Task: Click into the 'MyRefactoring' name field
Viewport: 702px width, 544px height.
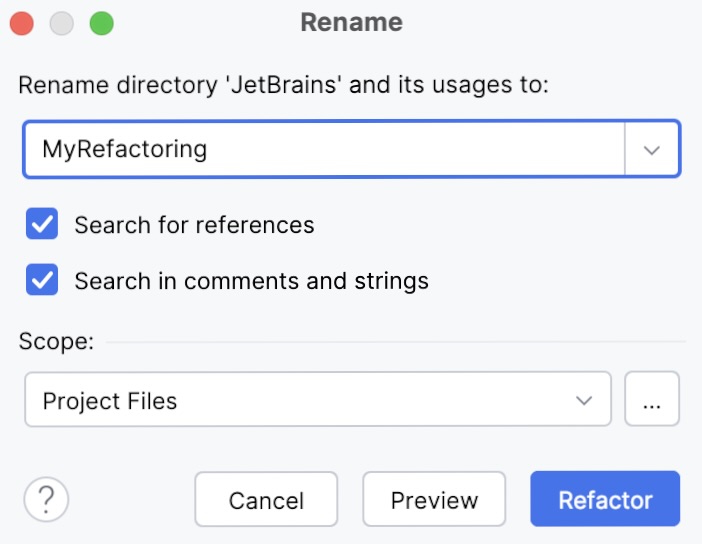Action: pyautogui.click(x=320, y=150)
